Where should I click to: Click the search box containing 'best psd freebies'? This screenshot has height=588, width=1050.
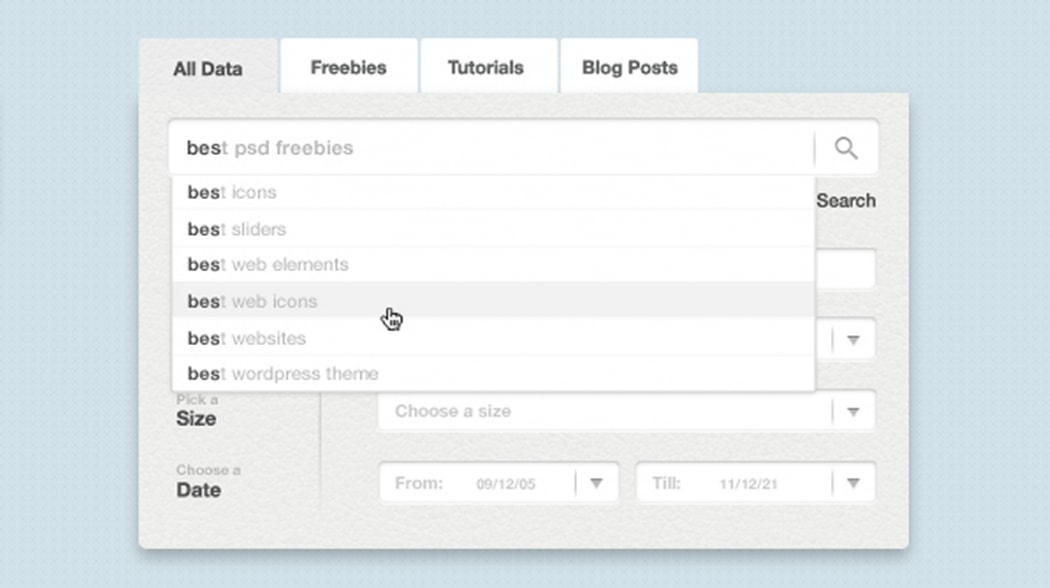click(490, 148)
